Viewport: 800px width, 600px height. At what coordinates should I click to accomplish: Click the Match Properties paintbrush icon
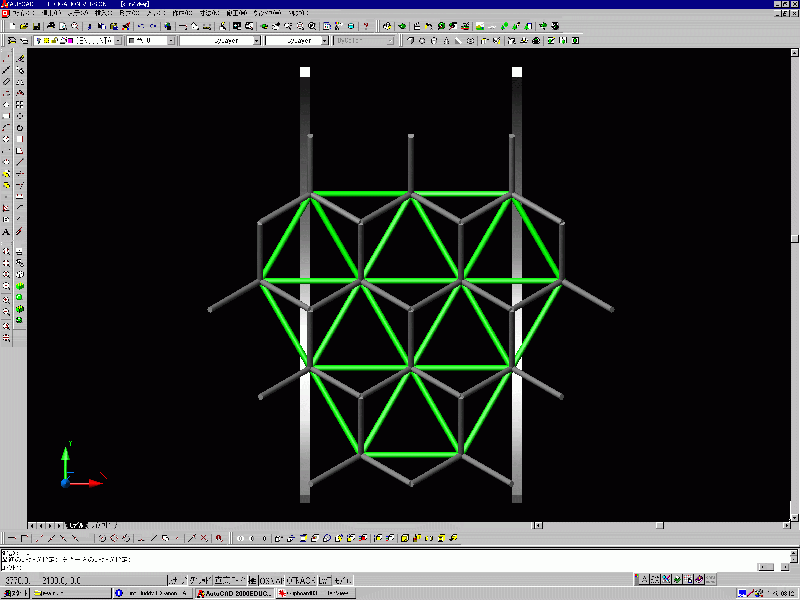(126, 26)
